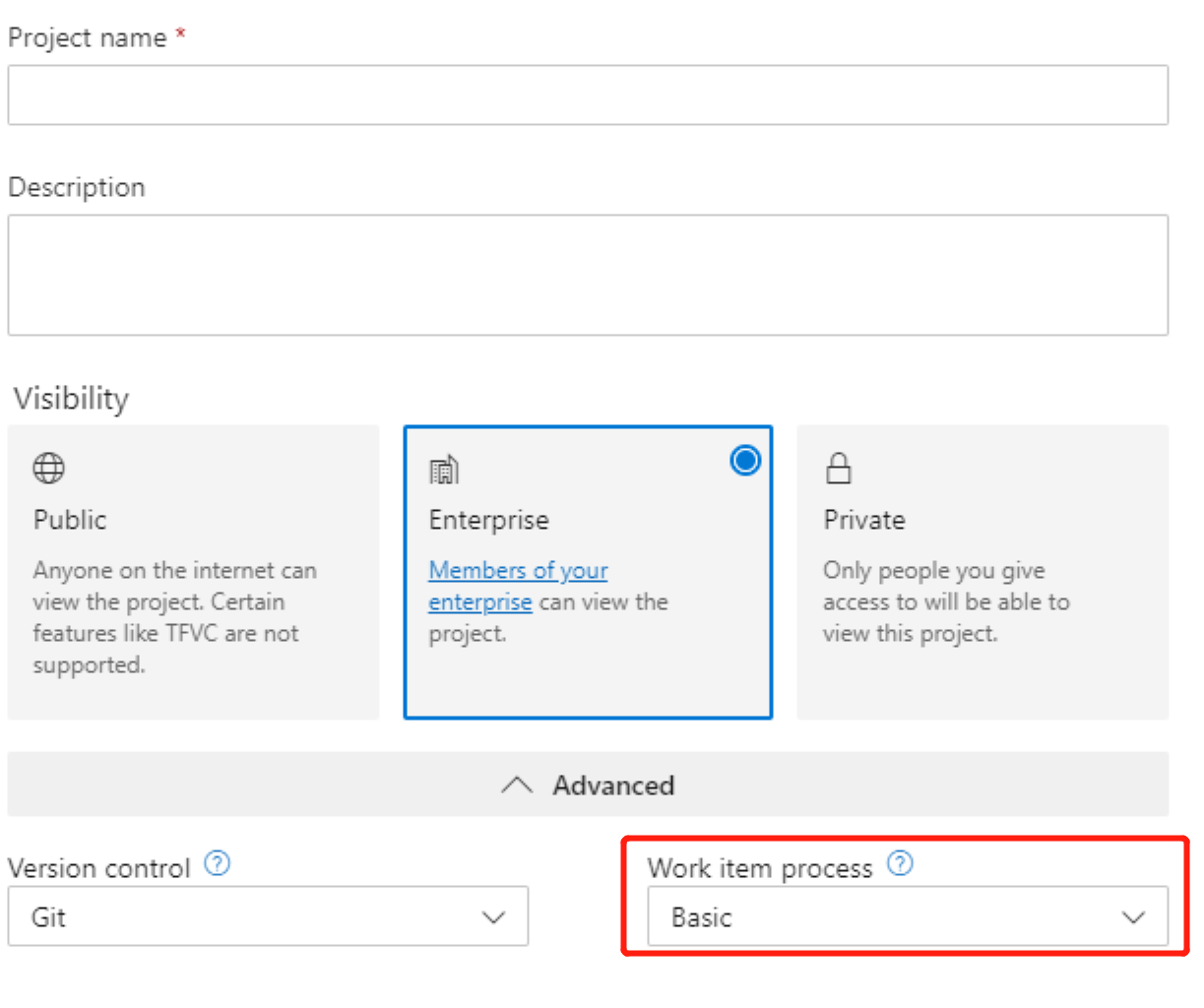
Task: Click 'Anyone on the internet can' description text
Action: pos(175,570)
